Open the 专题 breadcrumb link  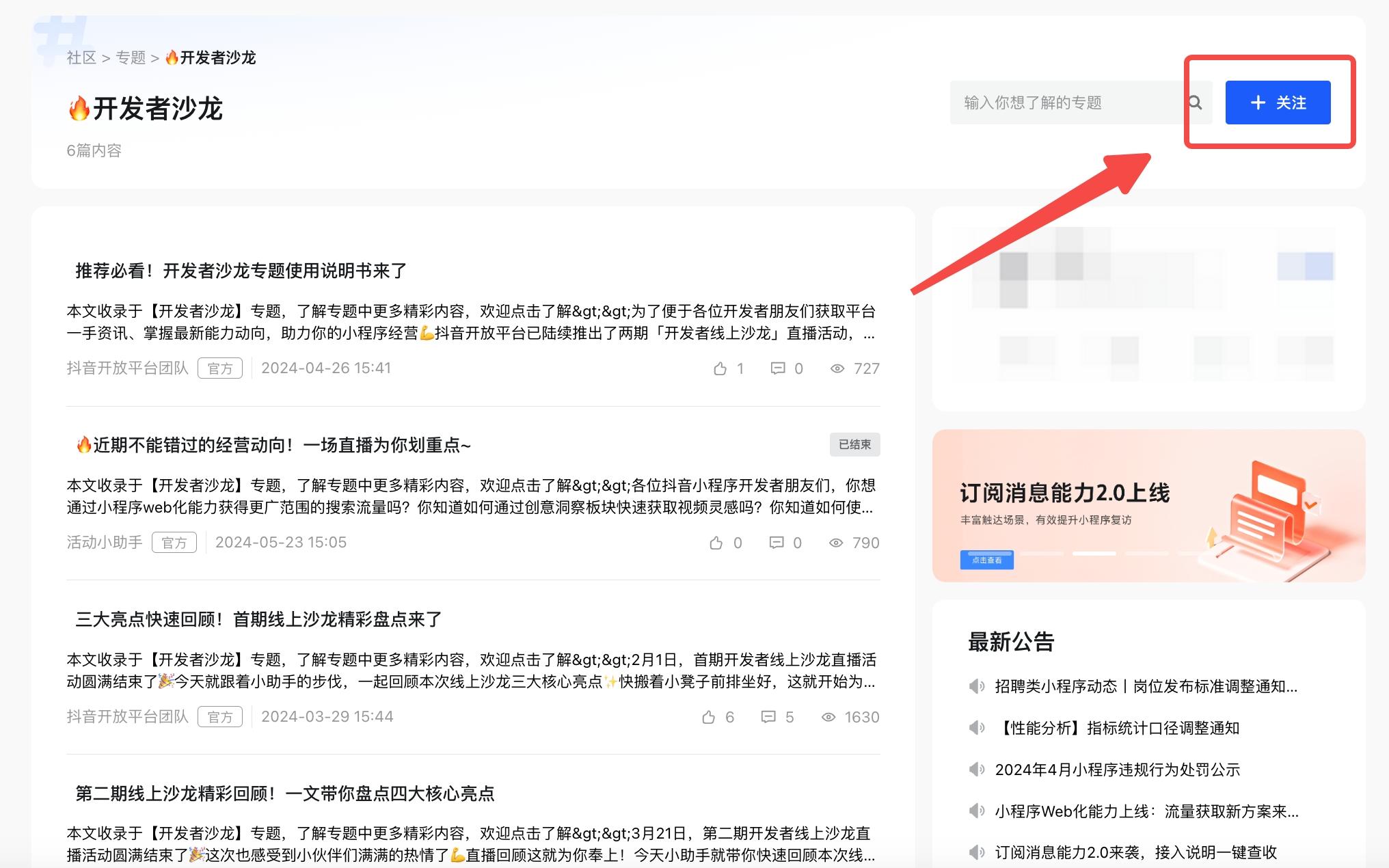(x=131, y=57)
